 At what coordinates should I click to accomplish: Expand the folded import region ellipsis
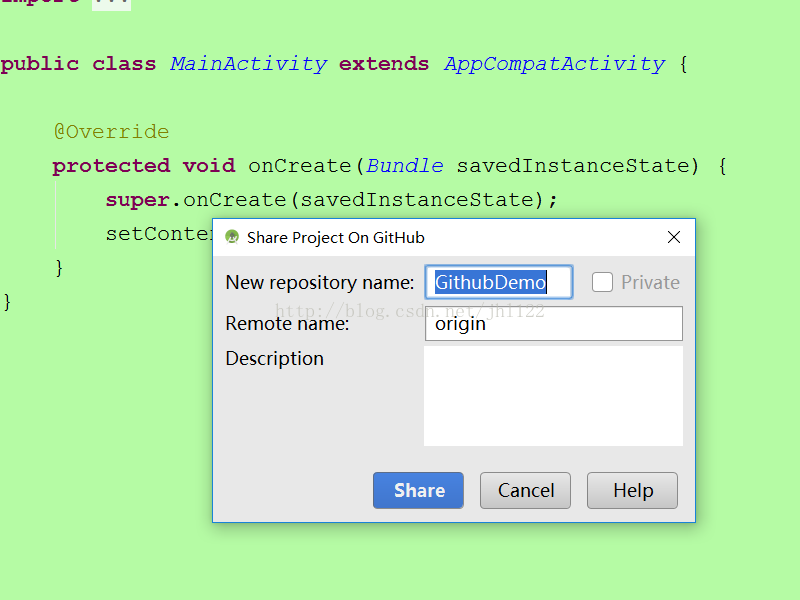click(111, 4)
